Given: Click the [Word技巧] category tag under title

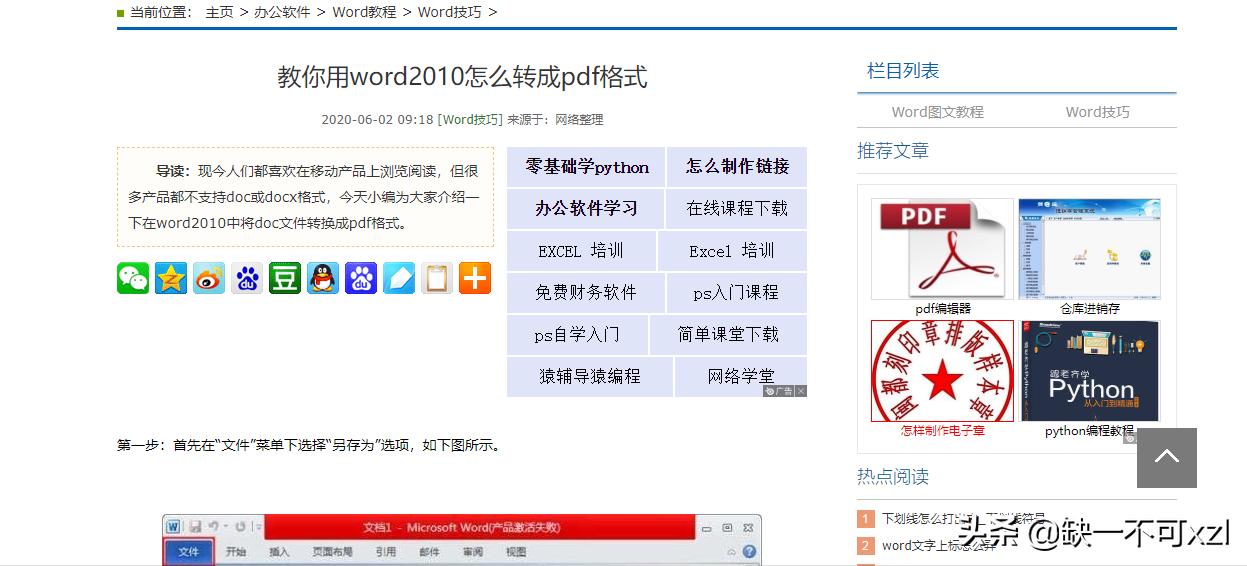Looking at the screenshot, I should point(470,119).
